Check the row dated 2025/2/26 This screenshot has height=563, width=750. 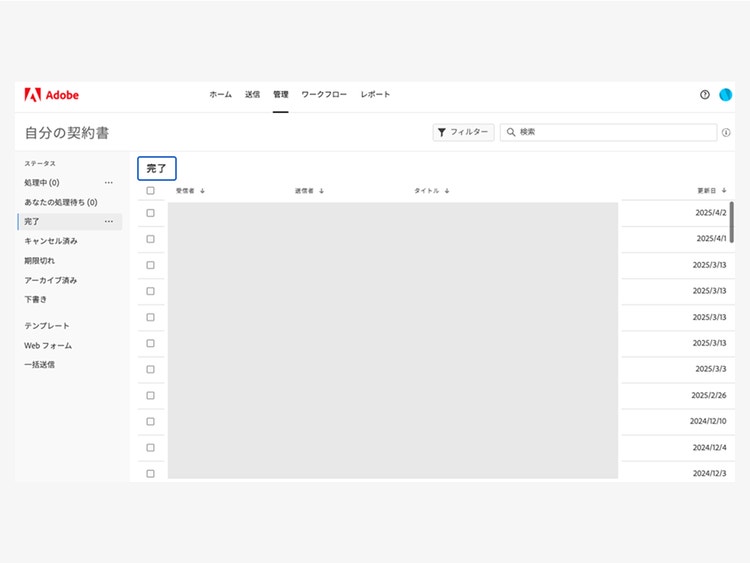(x=151, y=395)
